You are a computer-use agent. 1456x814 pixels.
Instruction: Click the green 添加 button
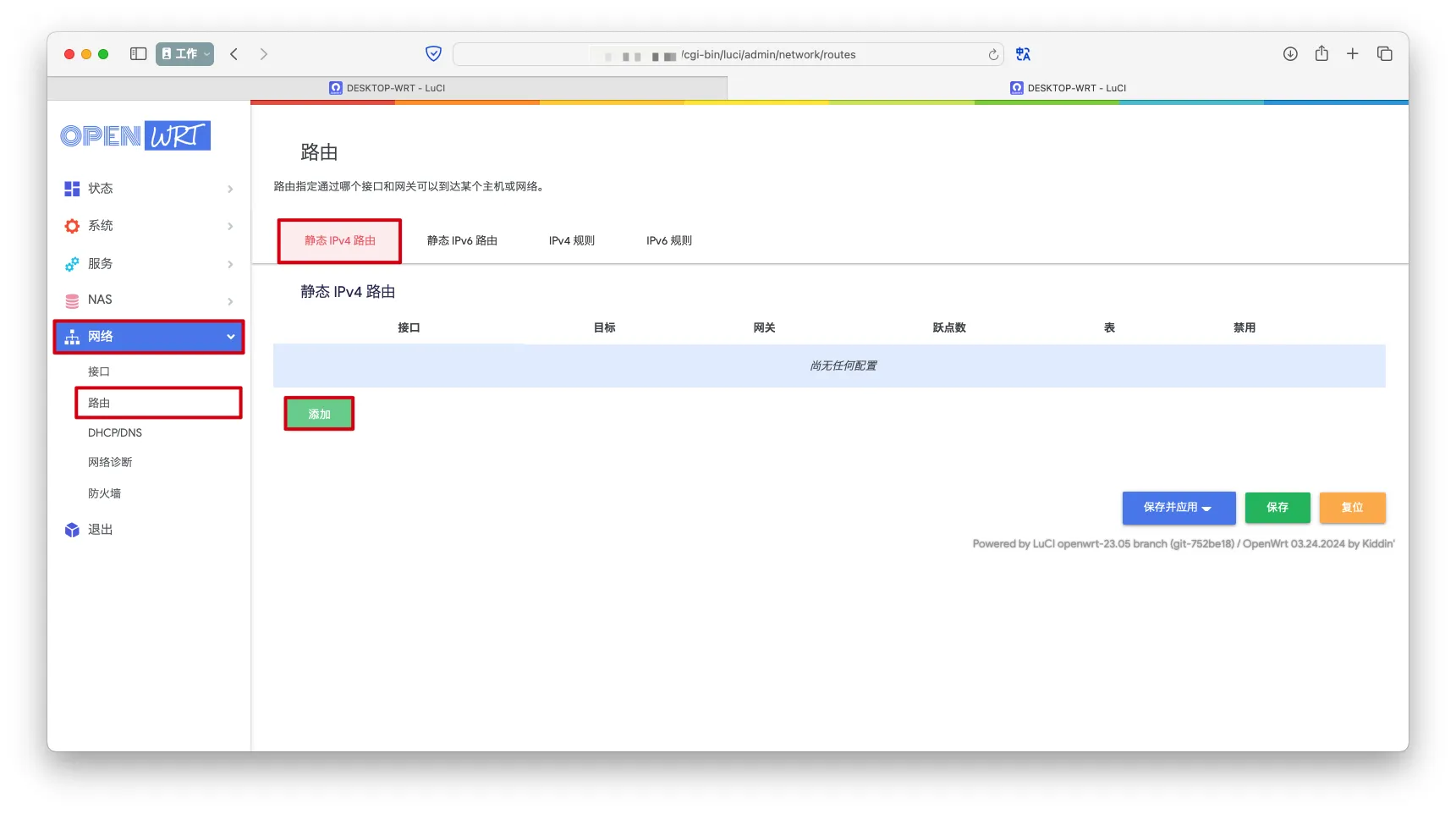(x=319, y=415)
